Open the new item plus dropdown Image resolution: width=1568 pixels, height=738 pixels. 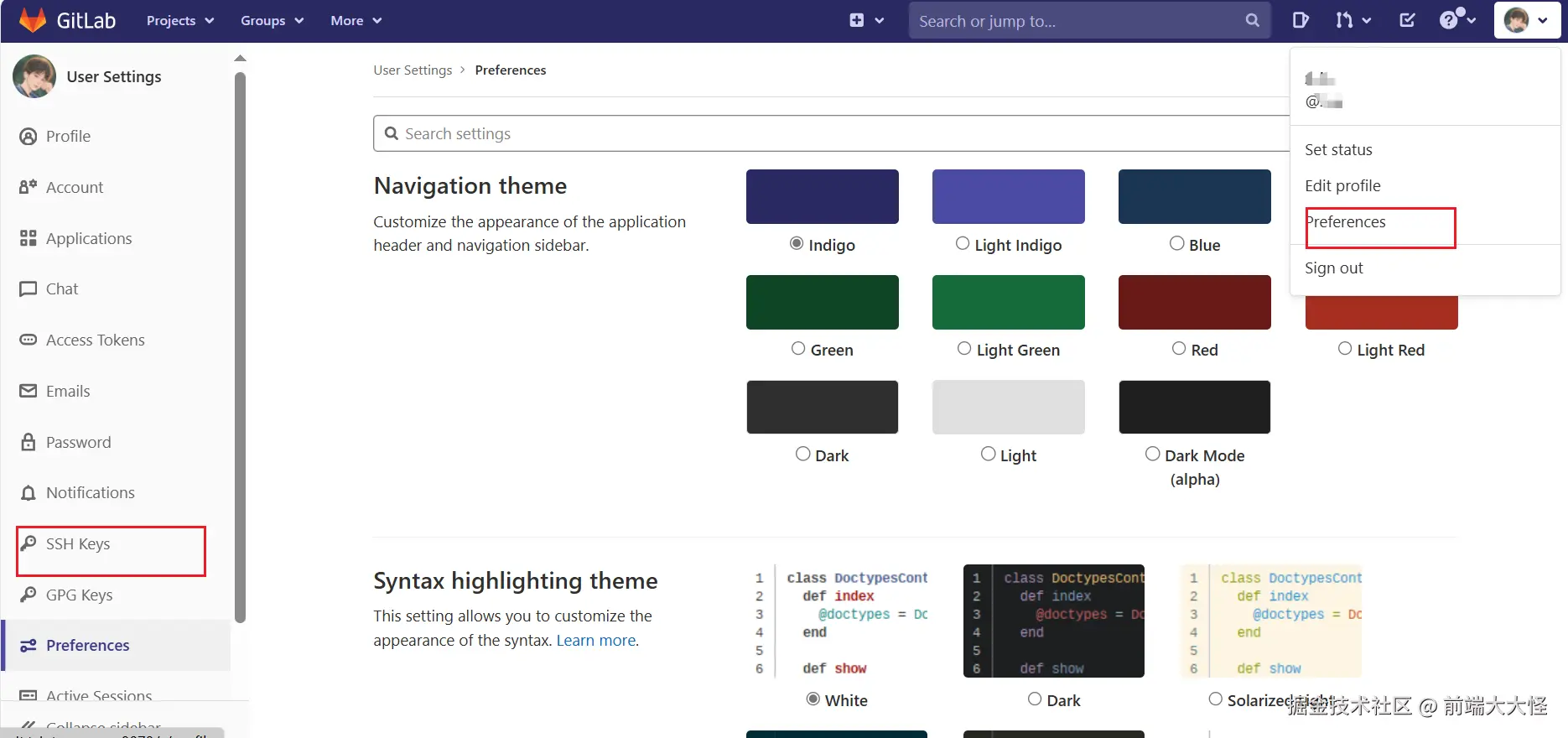866,20
